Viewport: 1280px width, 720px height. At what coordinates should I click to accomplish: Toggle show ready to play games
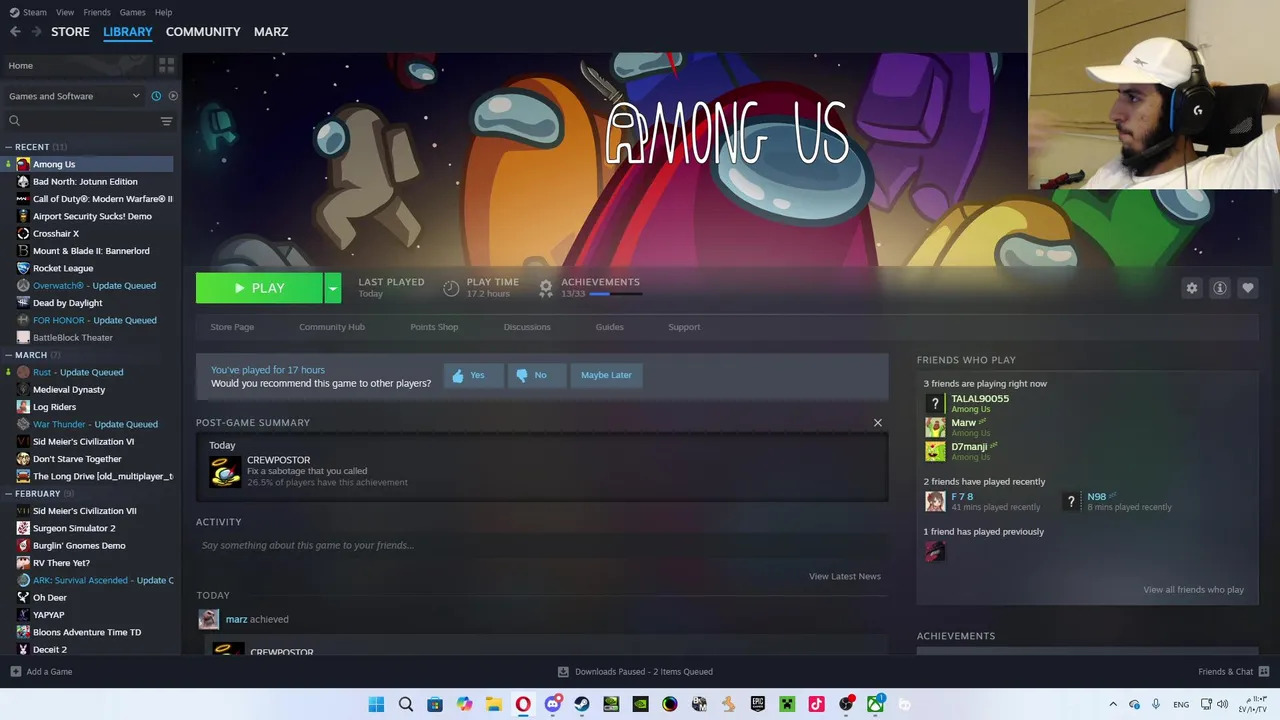tap(173, 96)
